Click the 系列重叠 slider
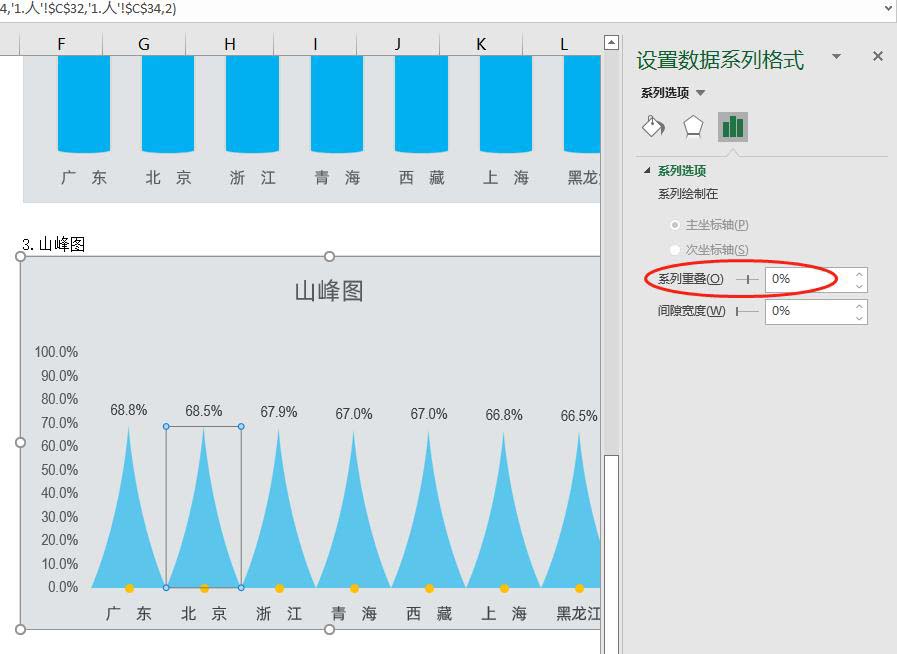Screen dimensions: 897x654 point(746,280)
